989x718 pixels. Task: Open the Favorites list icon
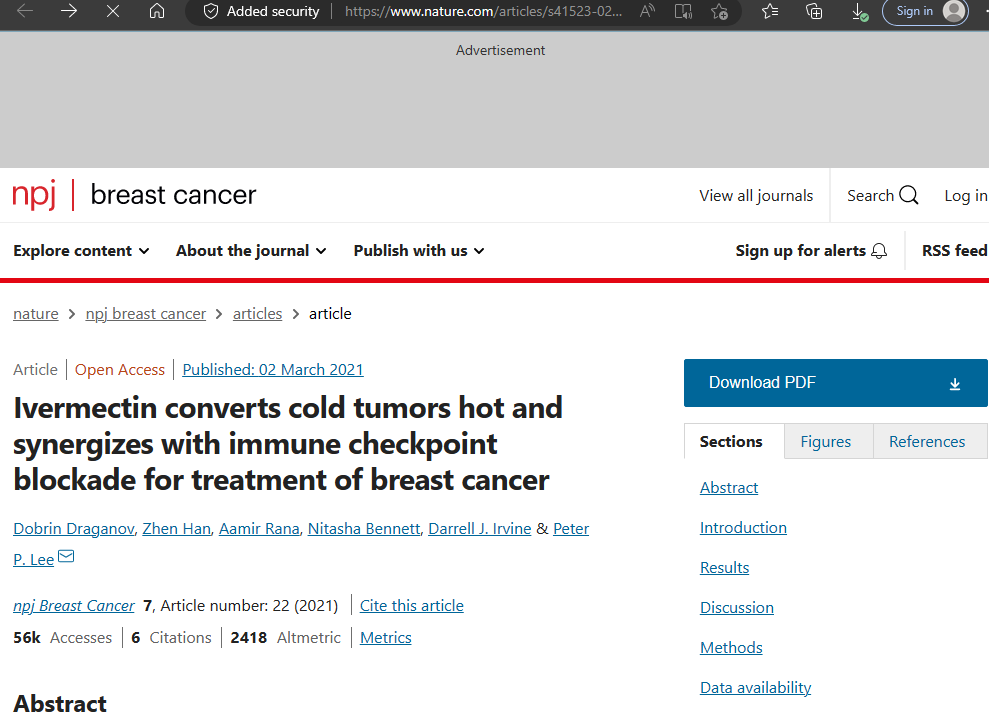pyautogui.click(x=770, y=11)
